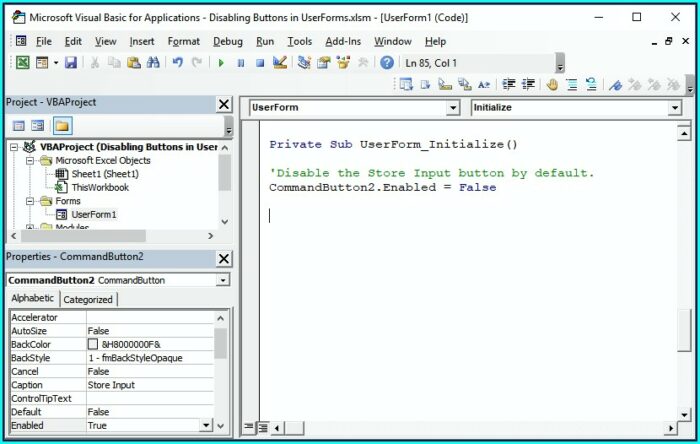
Task: Select ThisWorkbook in project tree
Action: (x=100, y=187)
